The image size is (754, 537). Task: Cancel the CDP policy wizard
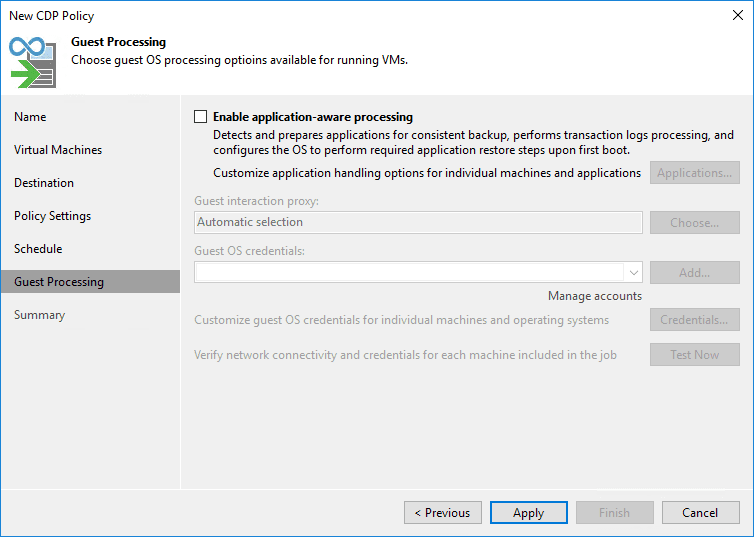click(x=700, y=513)
